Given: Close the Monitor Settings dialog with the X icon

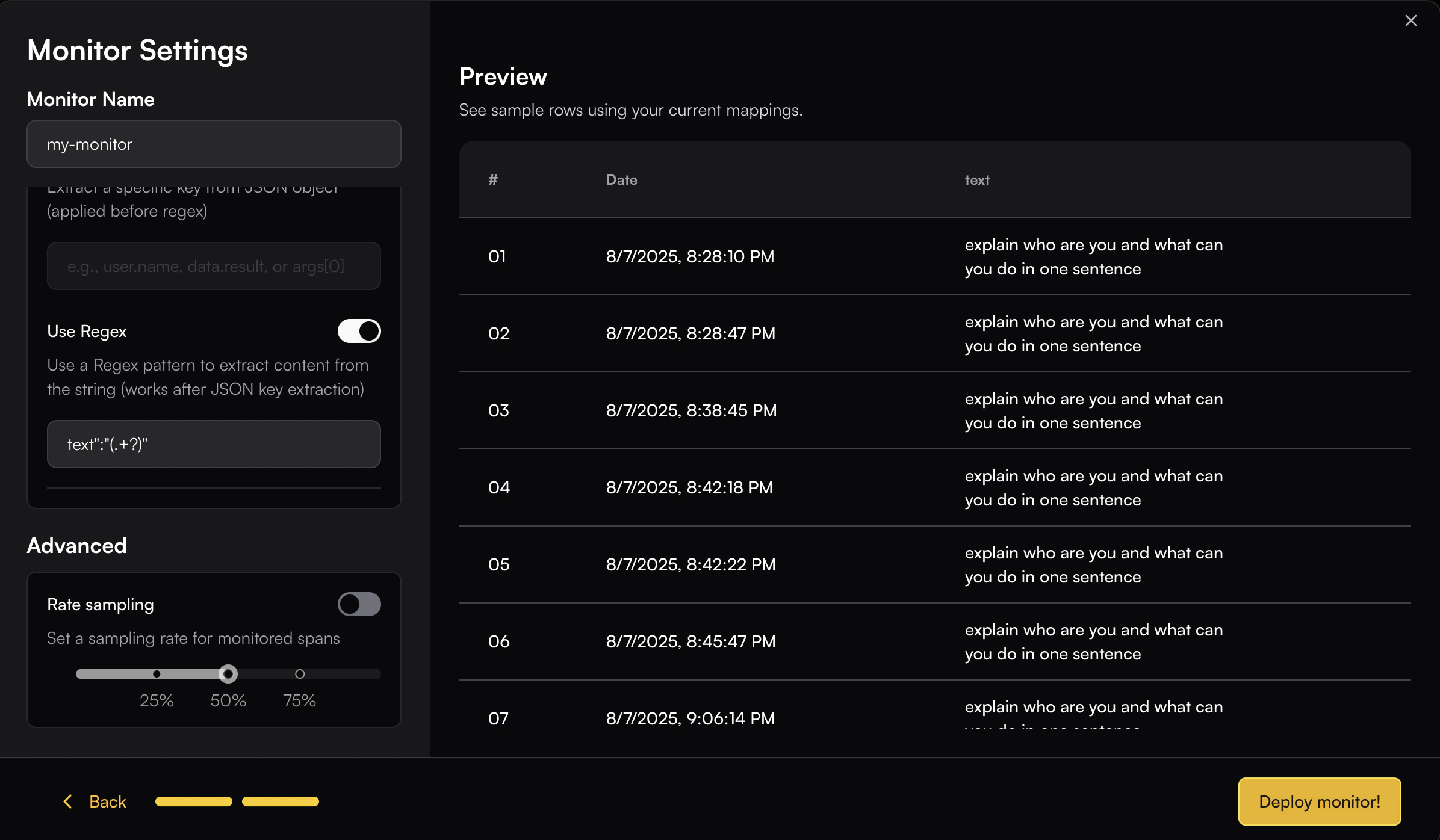Looking at the screenshot, I should 1411,21.
